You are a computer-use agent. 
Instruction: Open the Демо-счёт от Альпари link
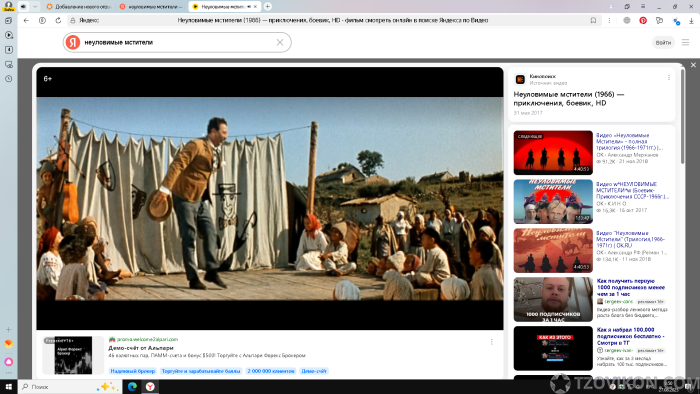coord(141,348)
